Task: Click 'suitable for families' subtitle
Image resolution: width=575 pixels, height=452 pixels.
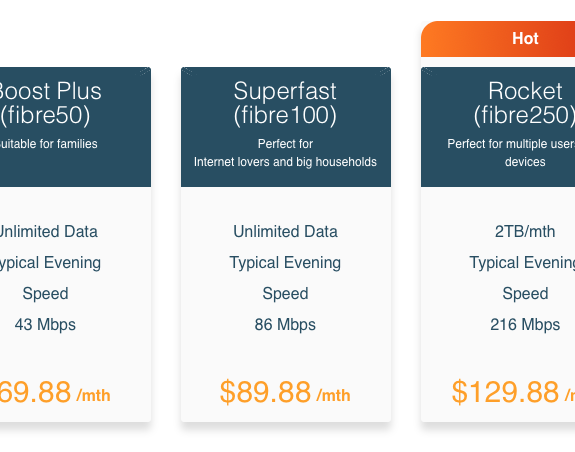Action: 49,144
